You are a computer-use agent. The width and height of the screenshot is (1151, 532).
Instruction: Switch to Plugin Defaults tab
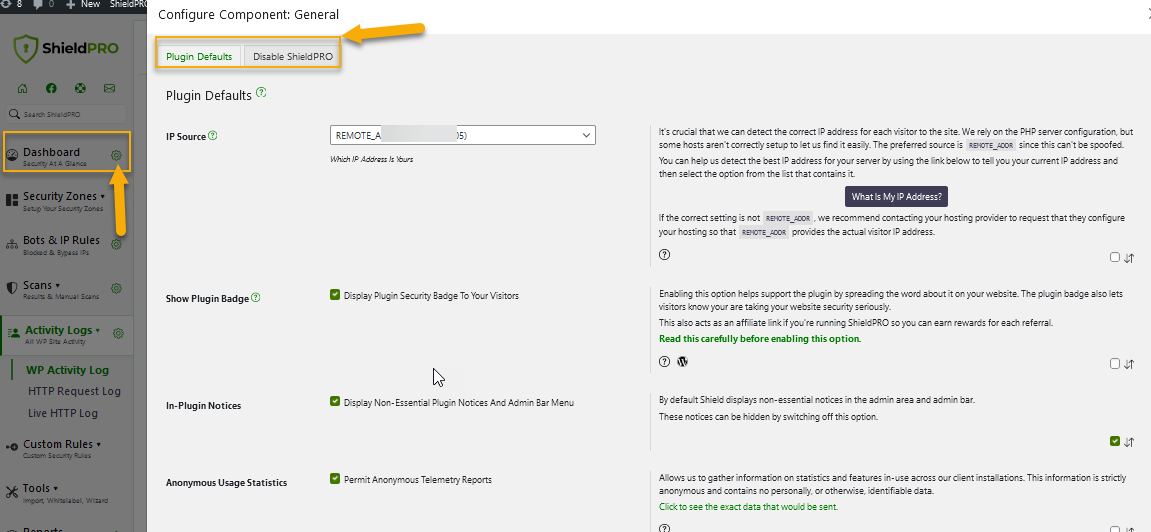click(199, 56)
